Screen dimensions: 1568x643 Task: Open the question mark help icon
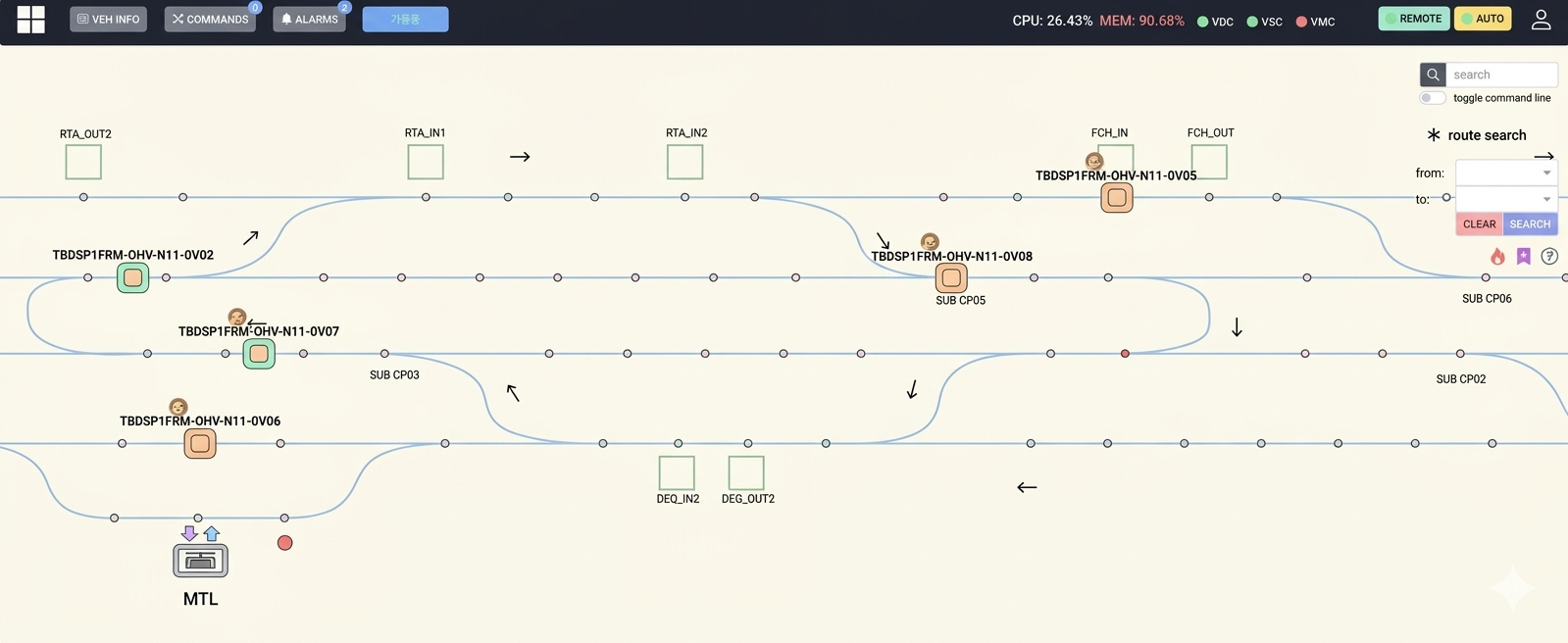(1549, 256)
